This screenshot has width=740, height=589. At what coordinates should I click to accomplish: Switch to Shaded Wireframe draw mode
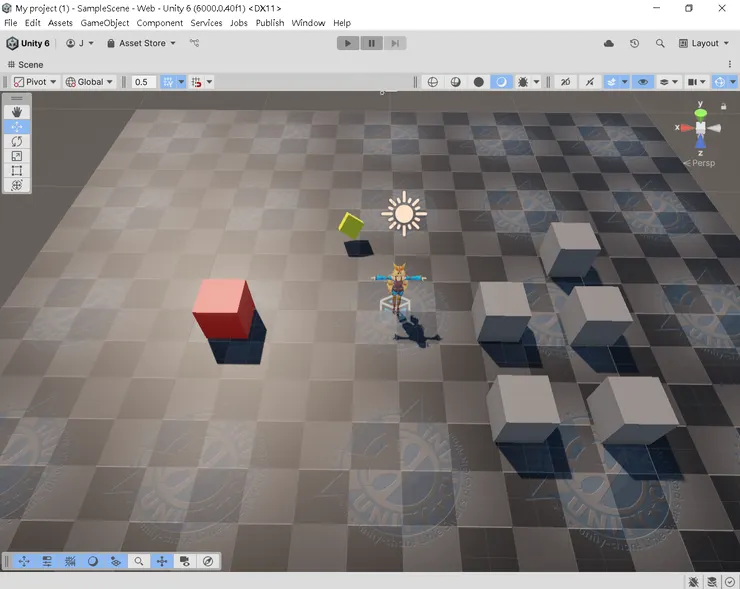(455, 82)
